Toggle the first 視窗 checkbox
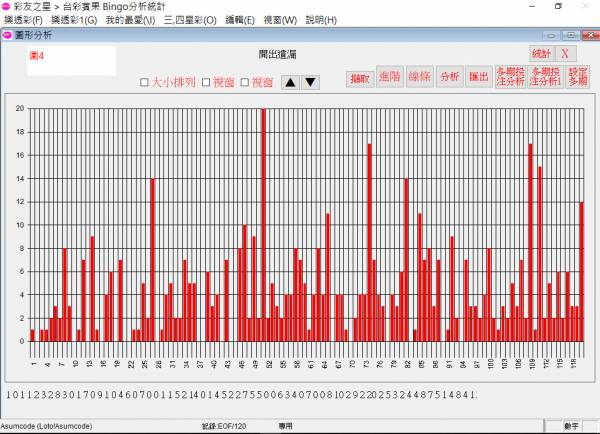The image size is (600, 434). point(207,82)
